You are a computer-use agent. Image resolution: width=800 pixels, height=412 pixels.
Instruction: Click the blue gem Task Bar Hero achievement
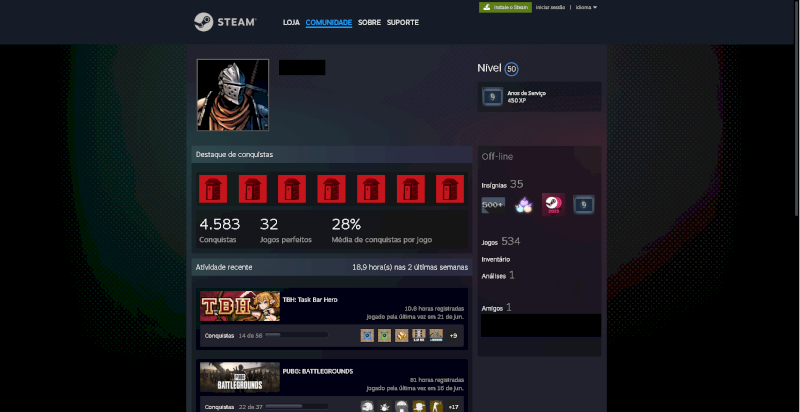(x=367, y=336)
